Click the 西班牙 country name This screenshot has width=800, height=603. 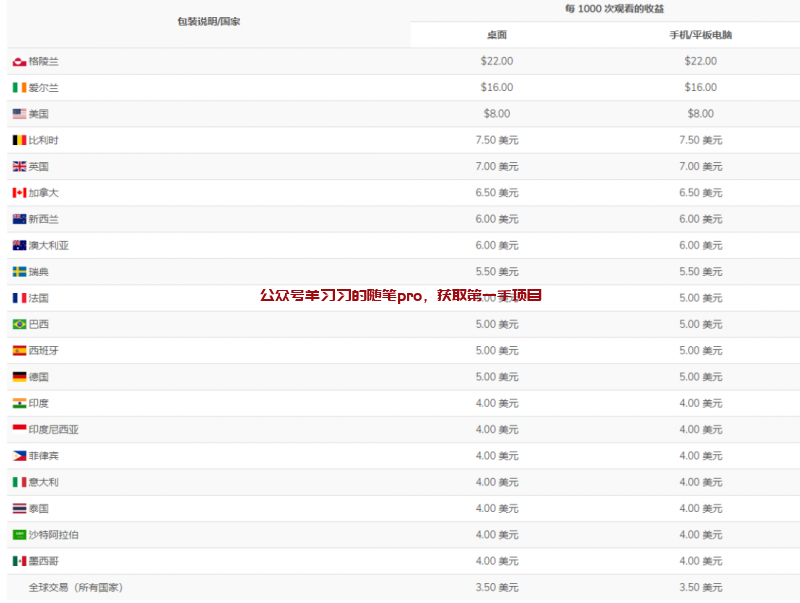(x=44, y=351)
